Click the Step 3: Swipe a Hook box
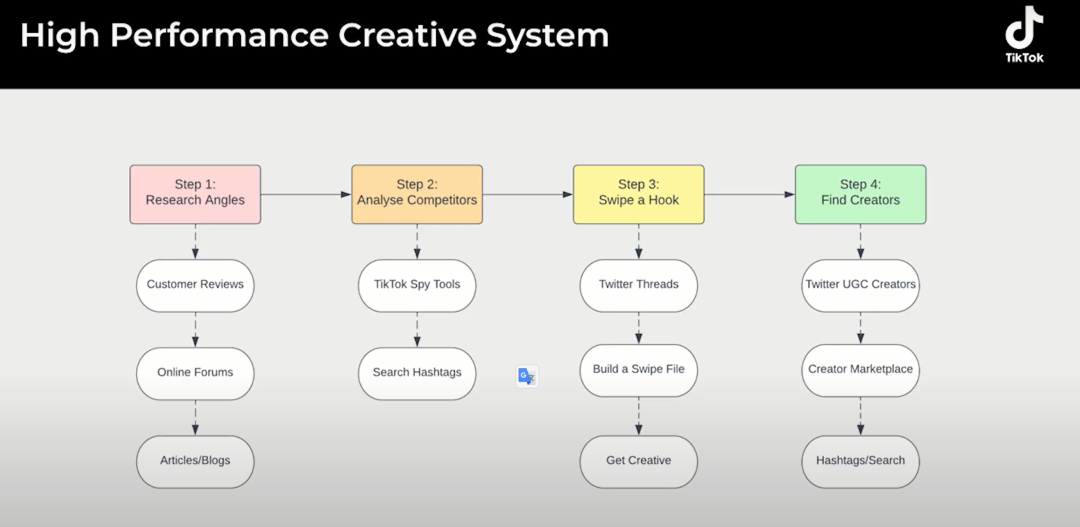Image resolution: width=1080 pixels, height=527 pixels. 638,193
